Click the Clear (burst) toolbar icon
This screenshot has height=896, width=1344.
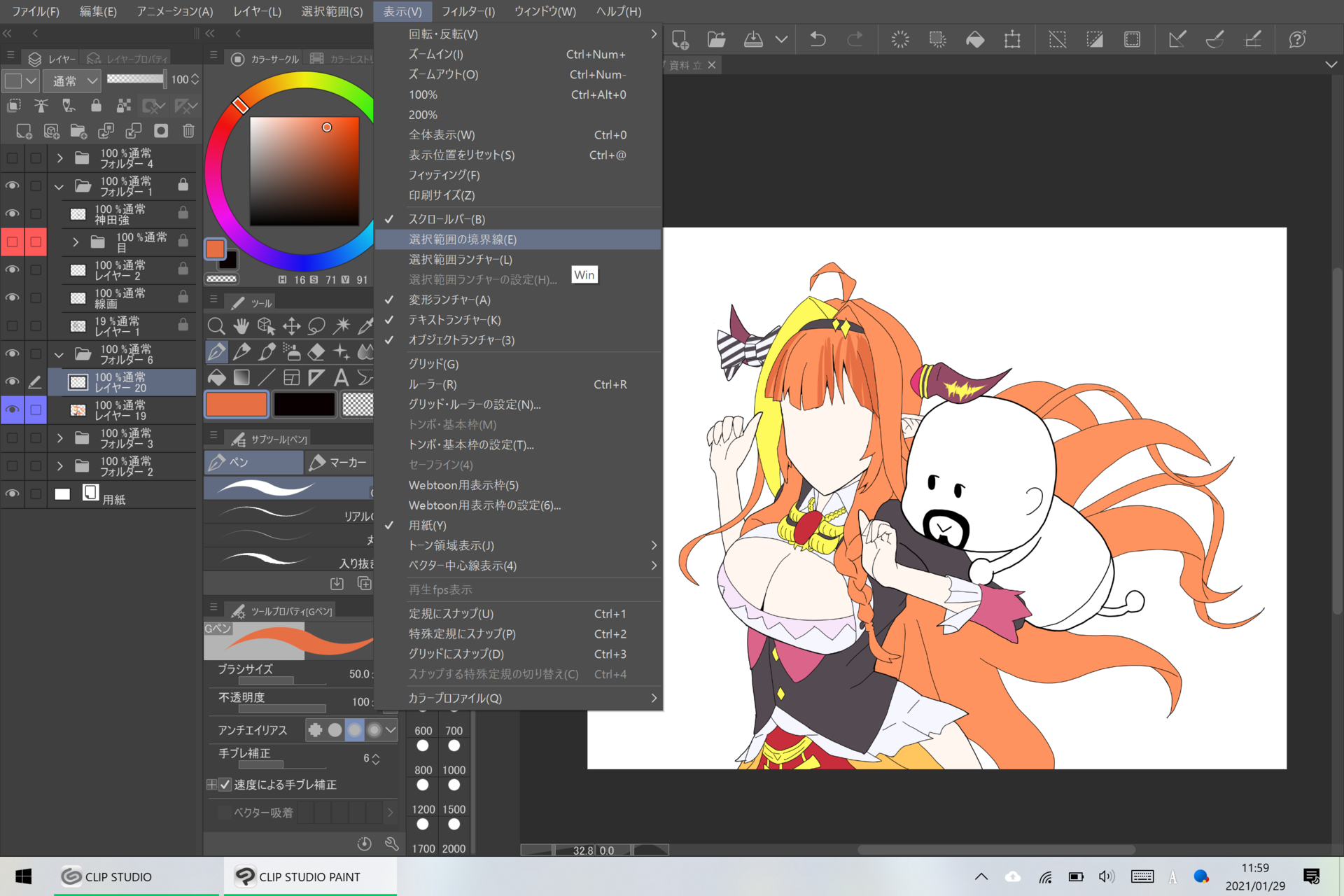point(900,39)
